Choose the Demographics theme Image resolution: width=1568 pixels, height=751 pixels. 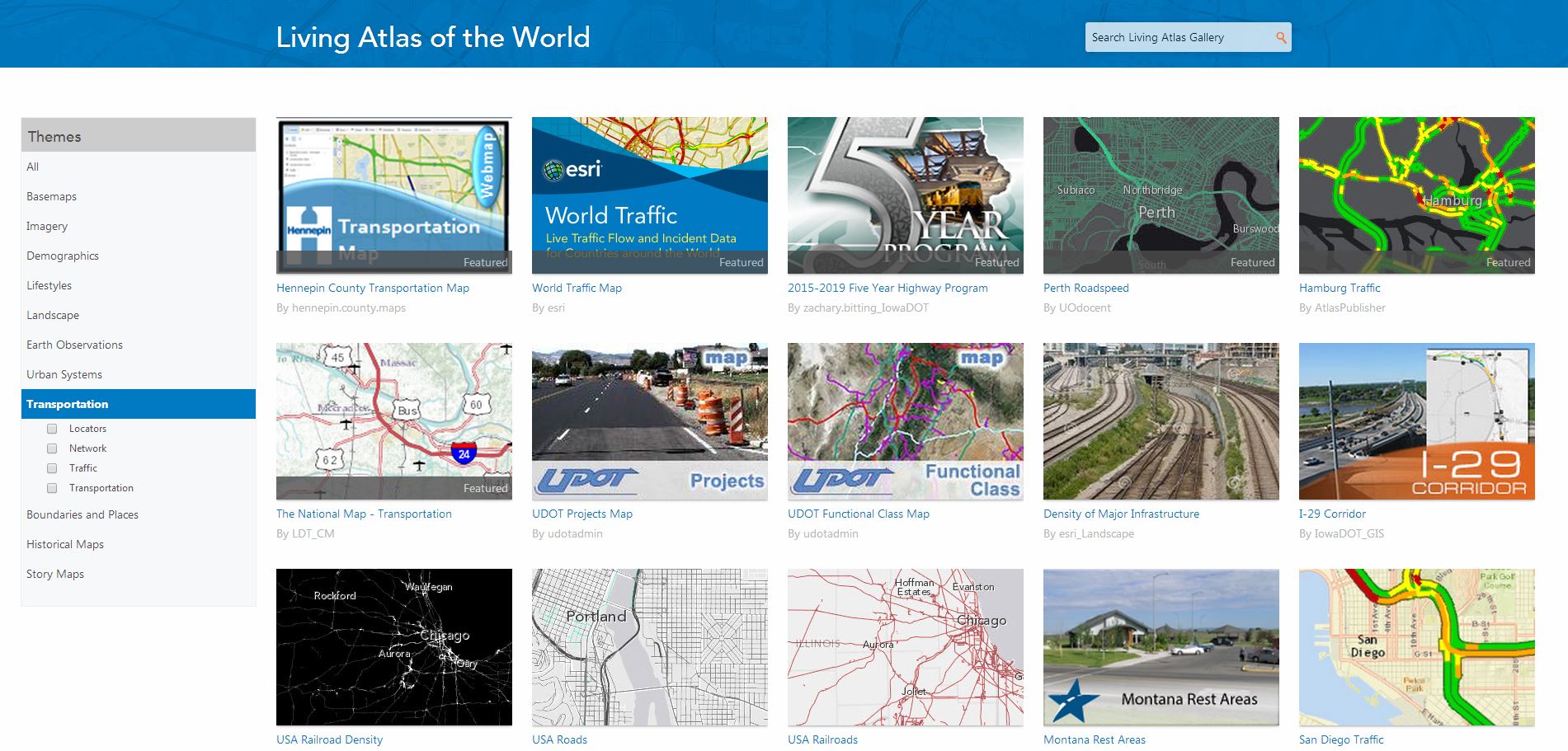click(x=139, y=256)
